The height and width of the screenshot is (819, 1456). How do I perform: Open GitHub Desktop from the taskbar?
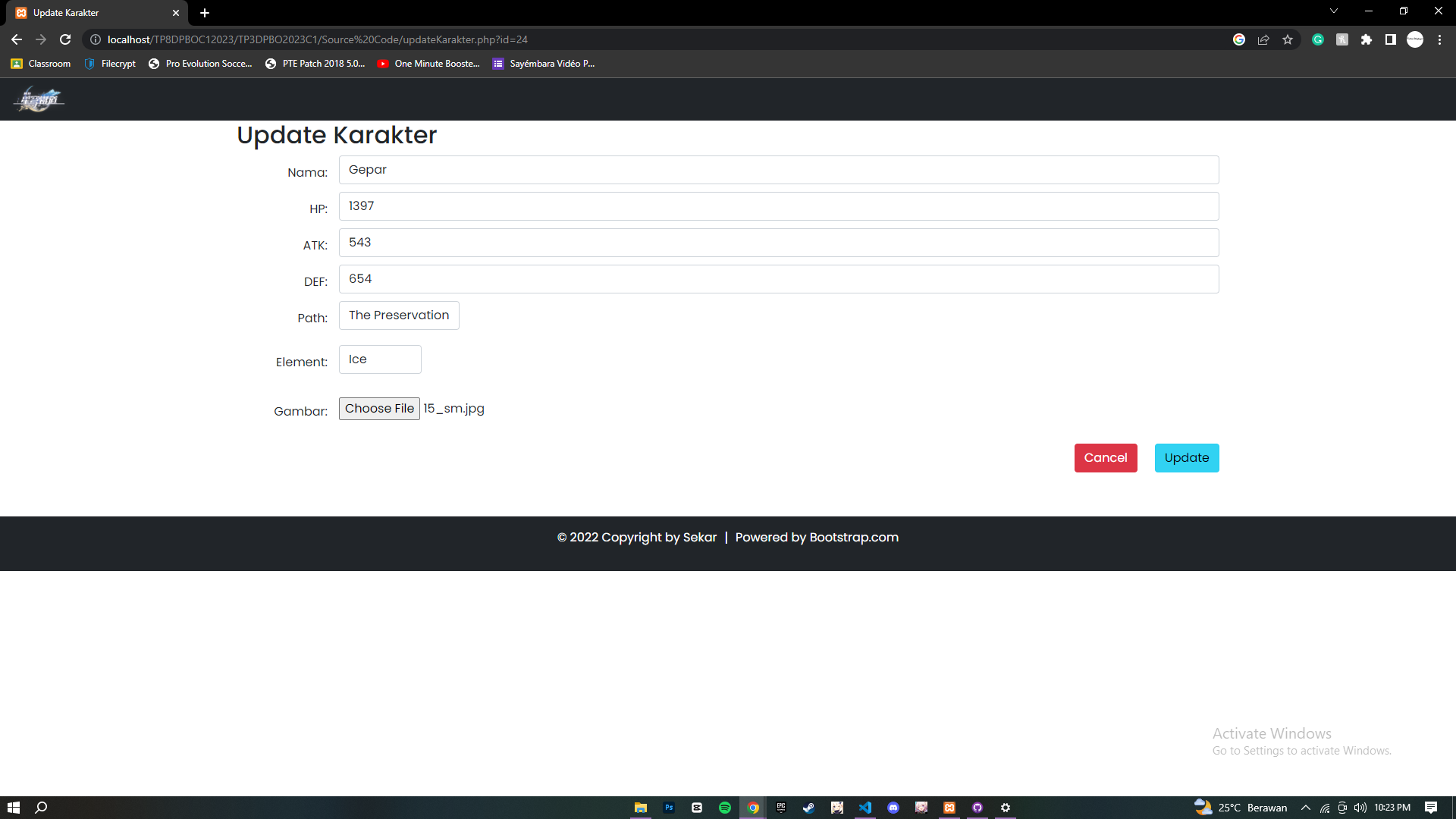click(977, 808)
